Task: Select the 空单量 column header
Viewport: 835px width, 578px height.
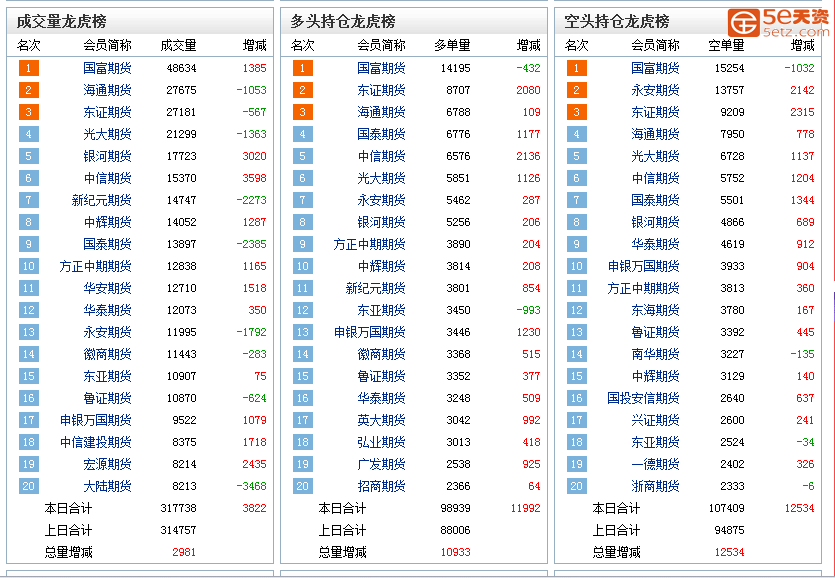Action: click(x=726, y=46)
